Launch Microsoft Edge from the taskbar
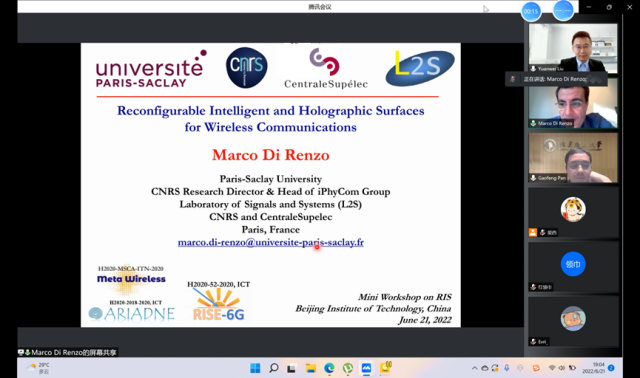 tap(329, 368)
